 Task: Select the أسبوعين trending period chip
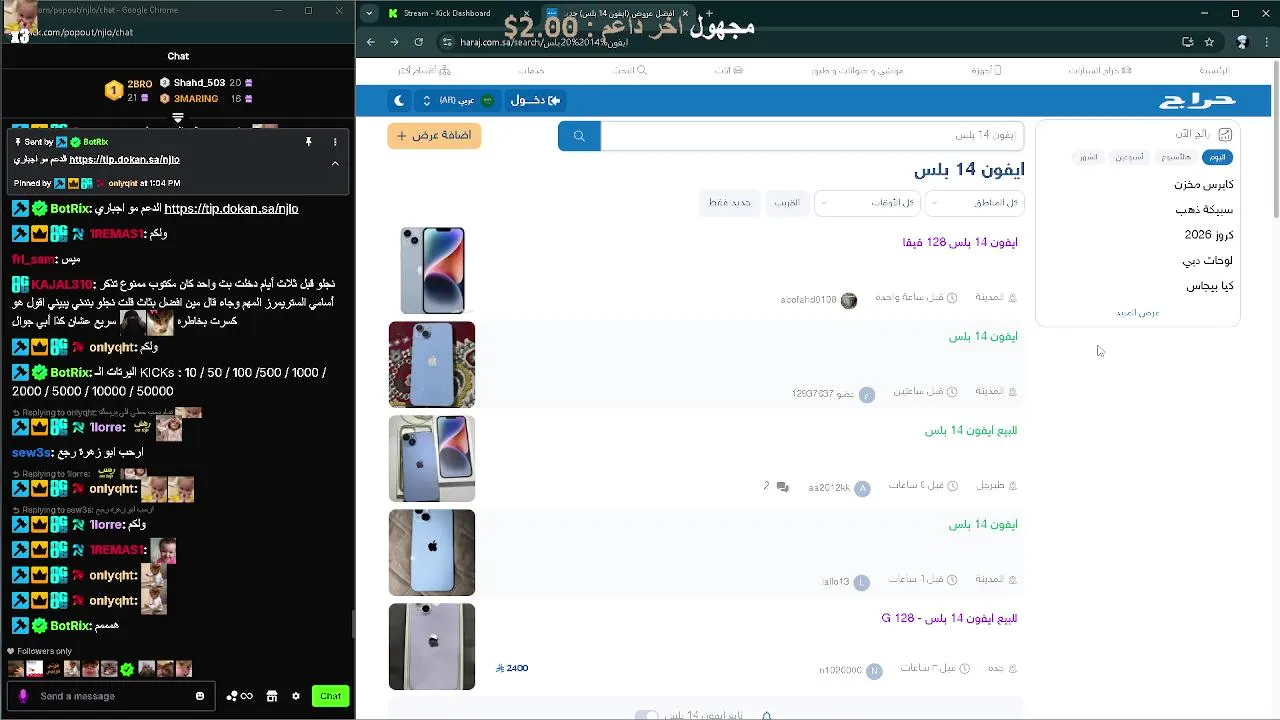point(1129,157)
